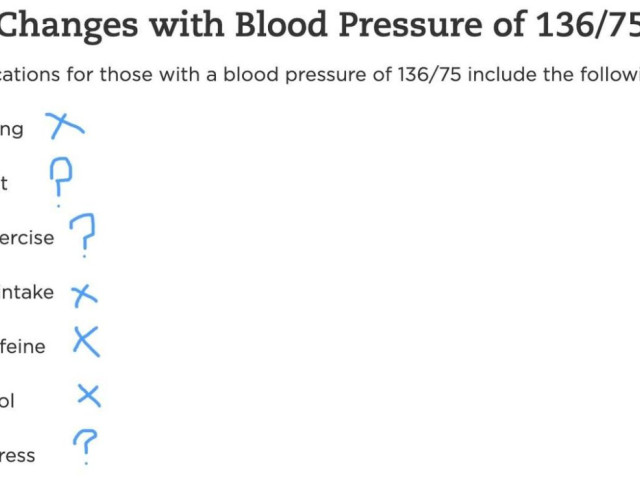Click the question mark beside "ress"
Screen dimensions: 640x480
(86, 446)
